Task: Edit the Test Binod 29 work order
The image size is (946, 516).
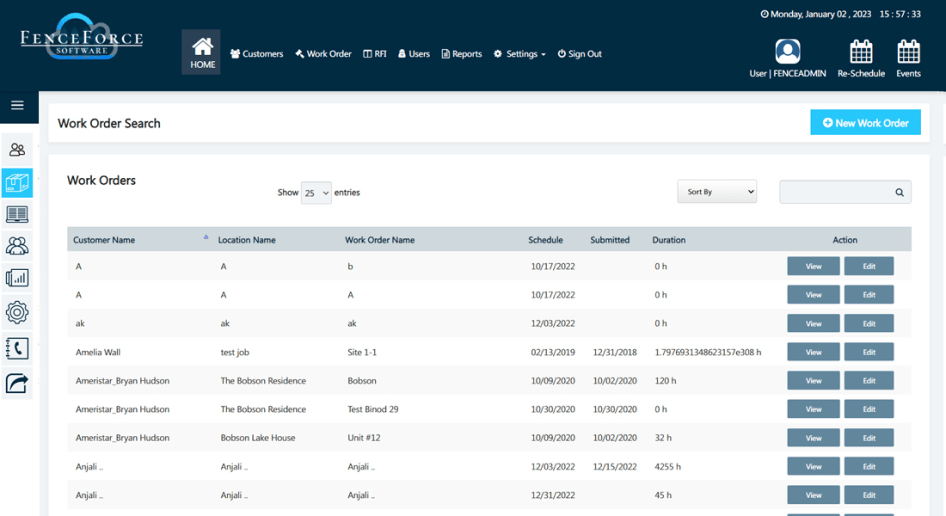Action: 869,409
